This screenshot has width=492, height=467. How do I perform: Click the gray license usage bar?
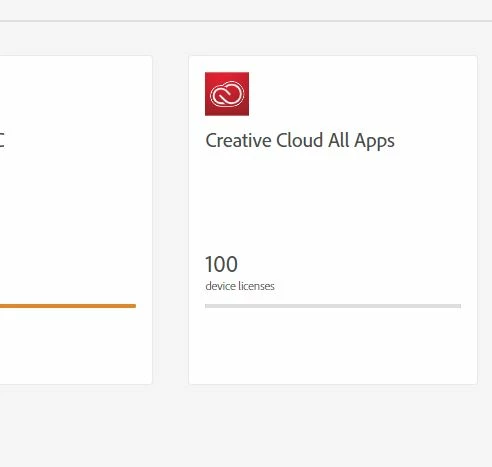333,306
